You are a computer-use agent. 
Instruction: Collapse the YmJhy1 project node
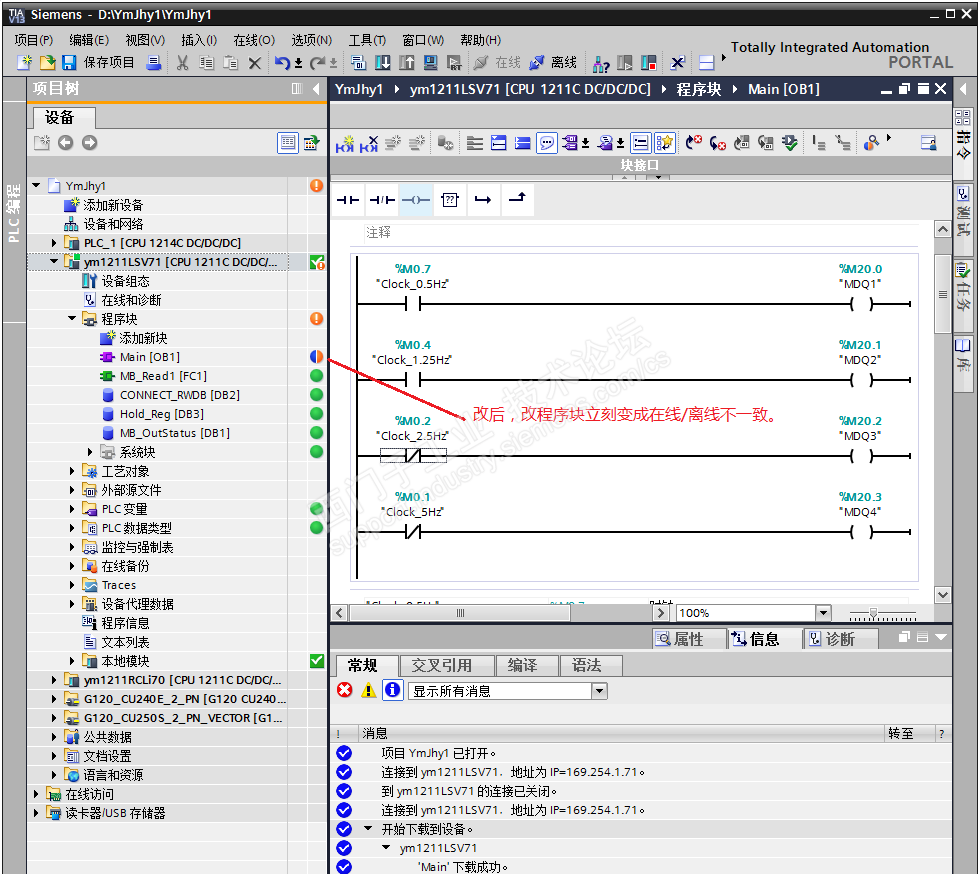36,185
